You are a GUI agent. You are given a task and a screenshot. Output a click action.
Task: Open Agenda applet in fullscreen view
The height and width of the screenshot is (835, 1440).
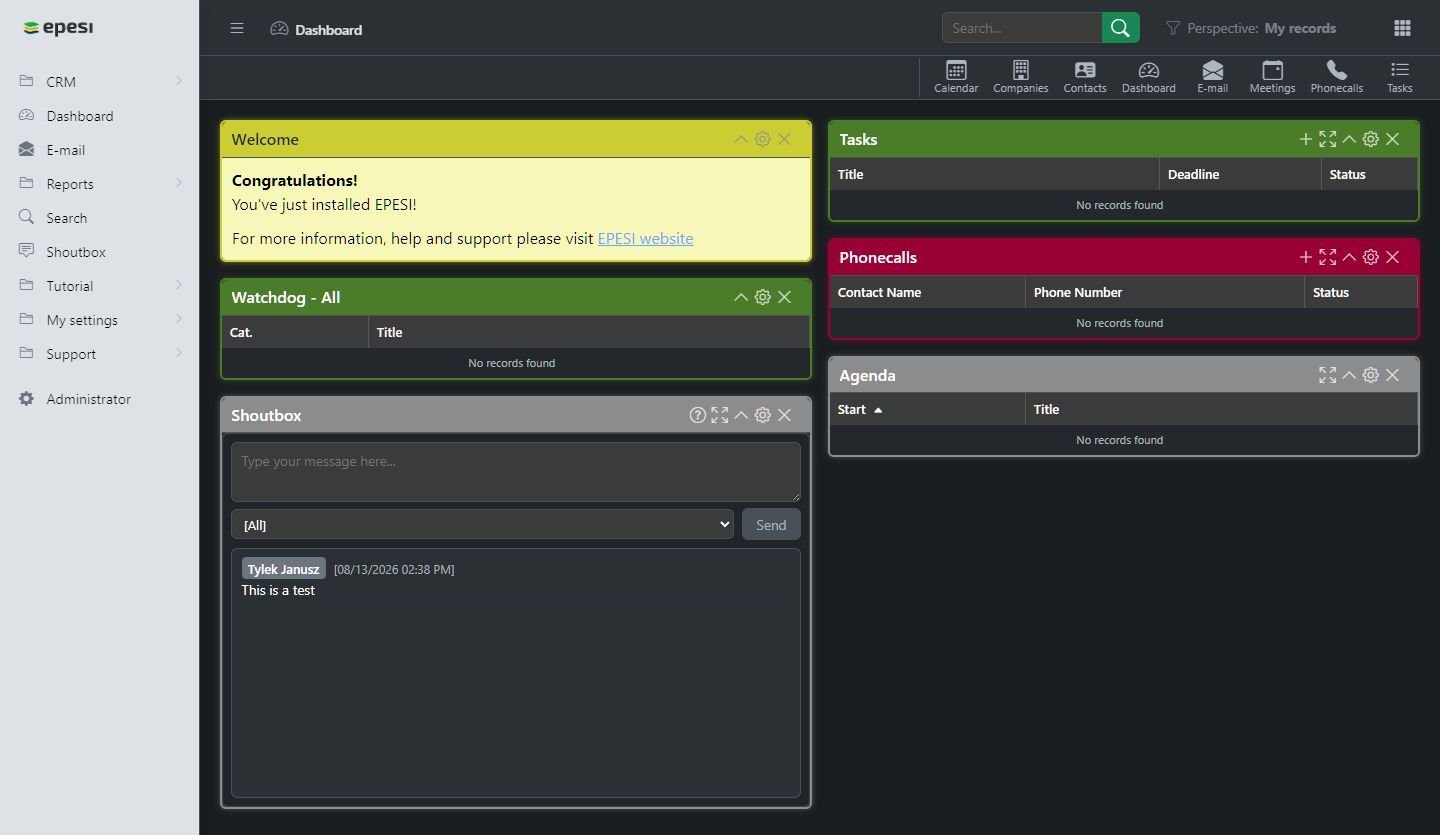click(x=1327, y=375)
